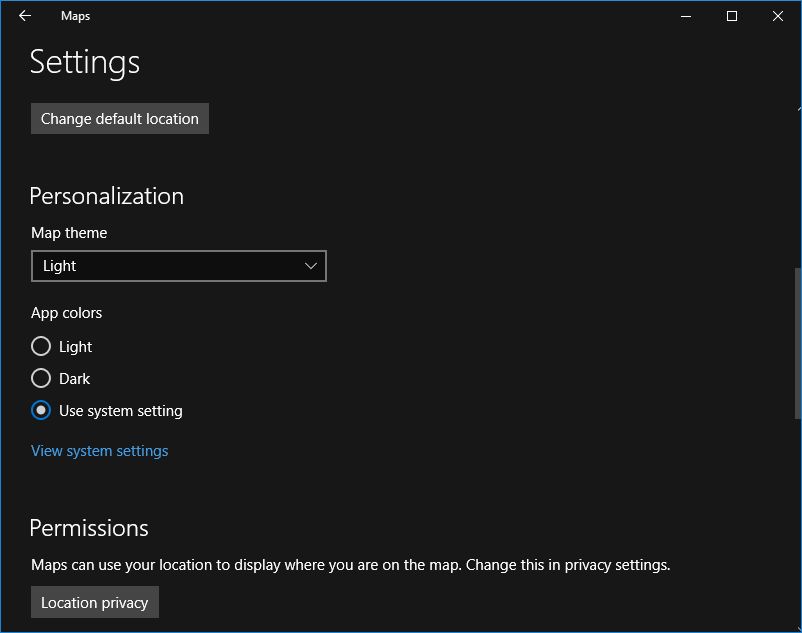Click the Map theme label
The image size is (802, 633).
69,233
